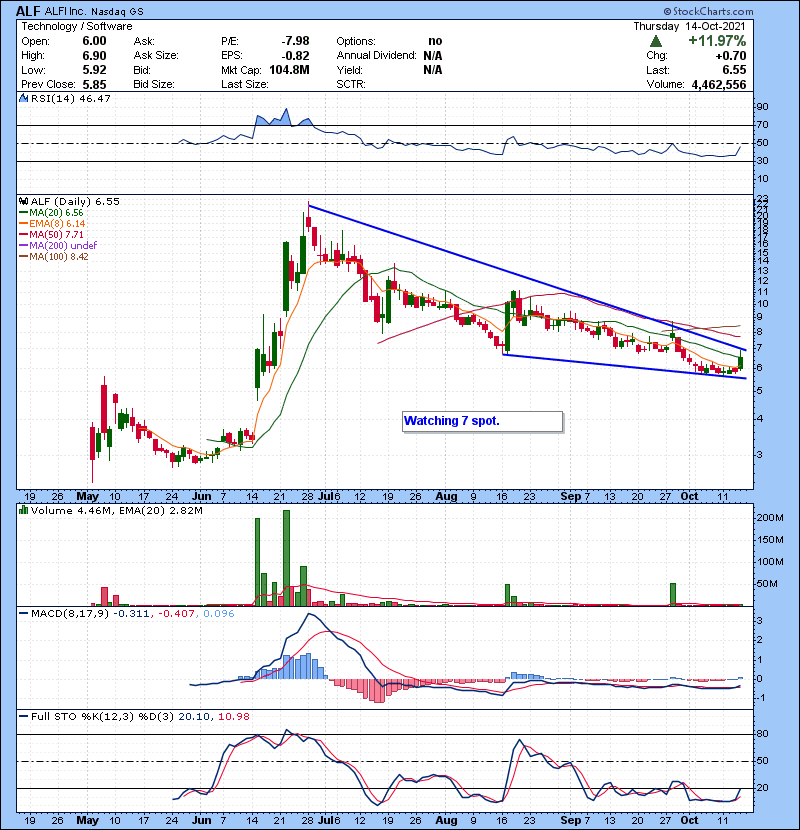
Task: Click the Volume panel legend icon
Action: point(24,511)
